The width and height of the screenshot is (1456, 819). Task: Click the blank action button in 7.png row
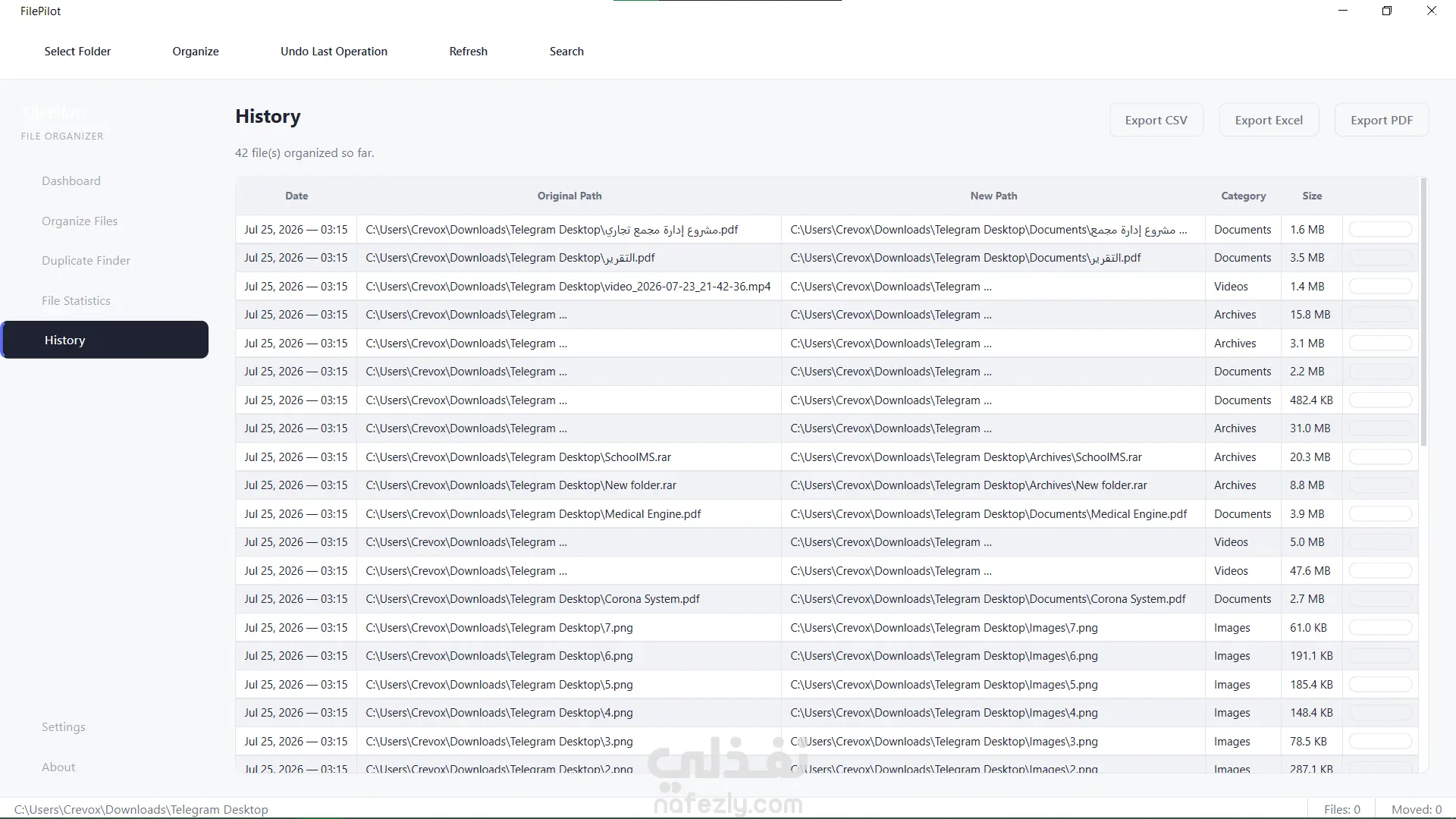(x=1380, y=628)
